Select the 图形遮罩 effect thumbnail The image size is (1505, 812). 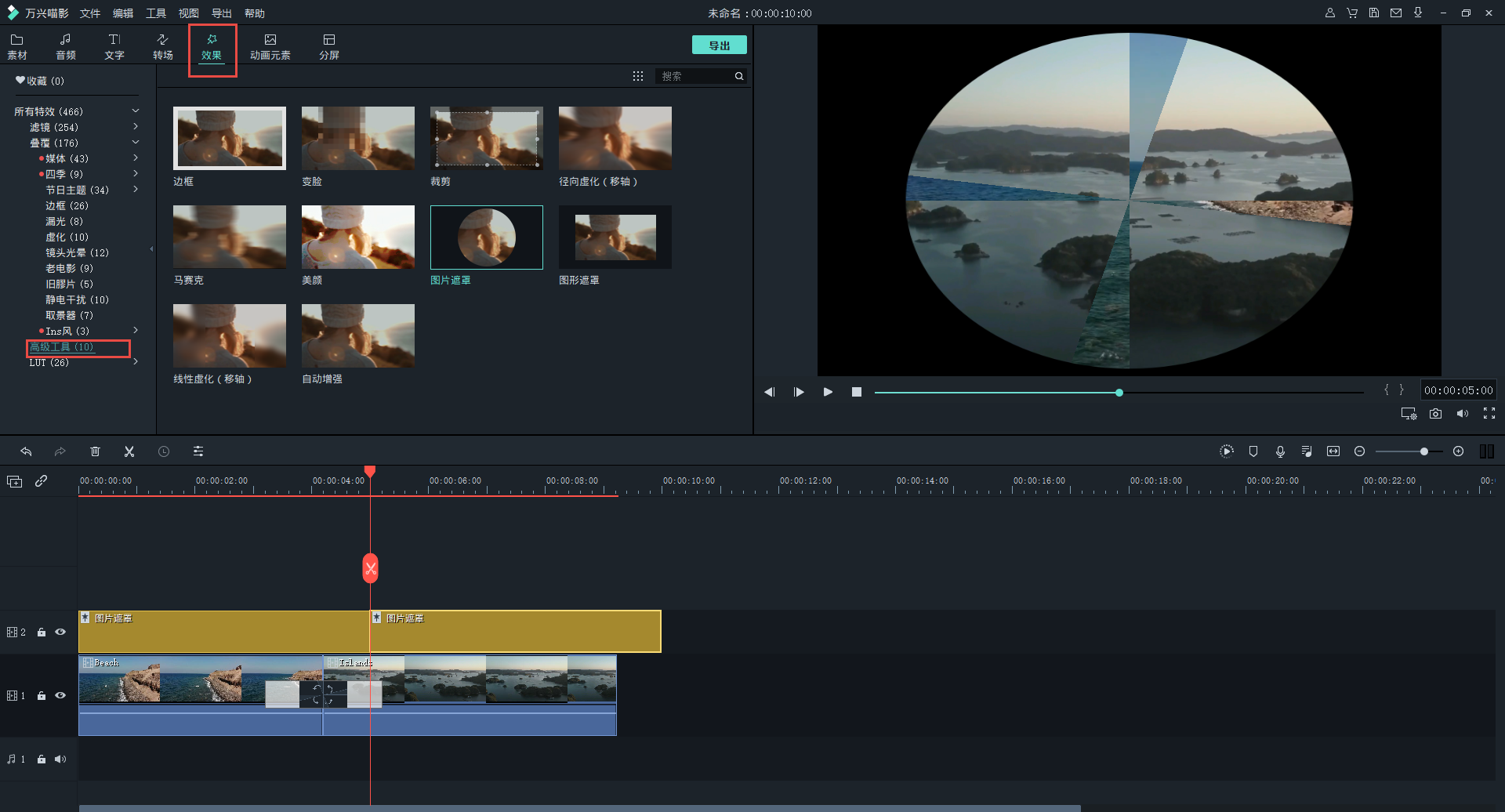tap(615, 237)
